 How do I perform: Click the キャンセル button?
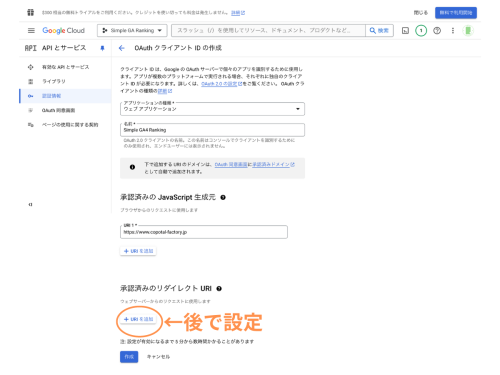point(158,357)
